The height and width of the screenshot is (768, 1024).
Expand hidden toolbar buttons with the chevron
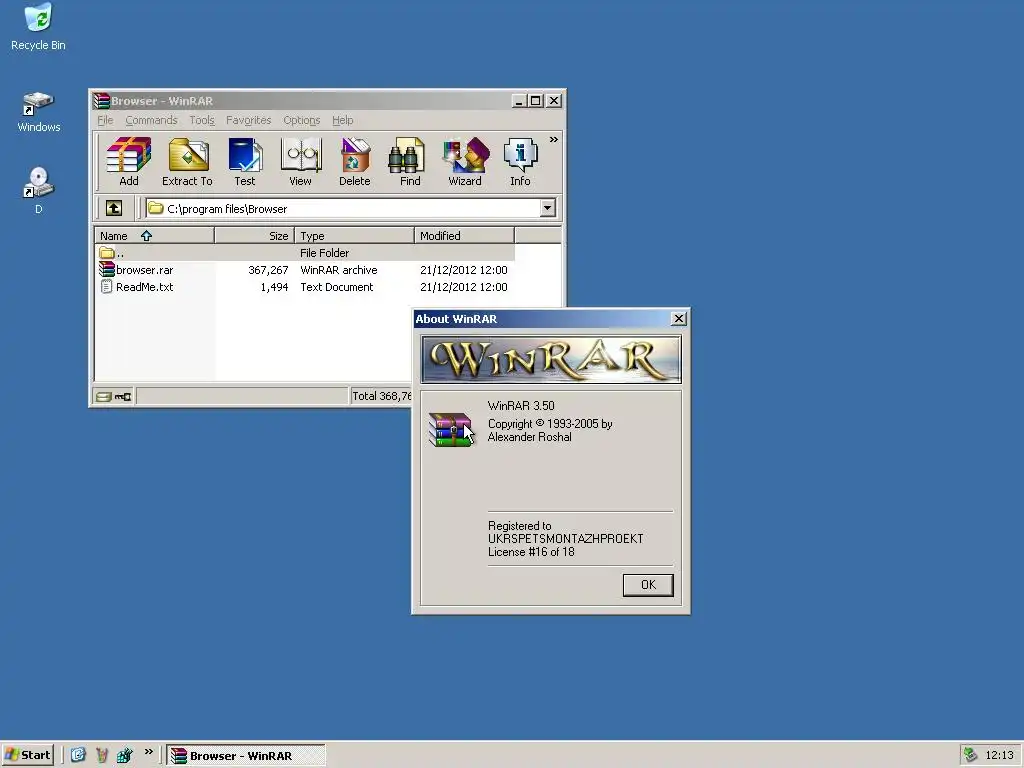click(554, 140)
